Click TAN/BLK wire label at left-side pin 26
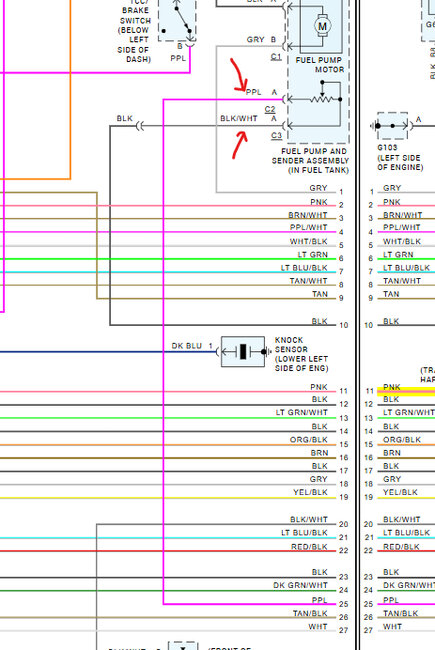Viewport: 435px width, 650px height. click(x=310, y=614)
